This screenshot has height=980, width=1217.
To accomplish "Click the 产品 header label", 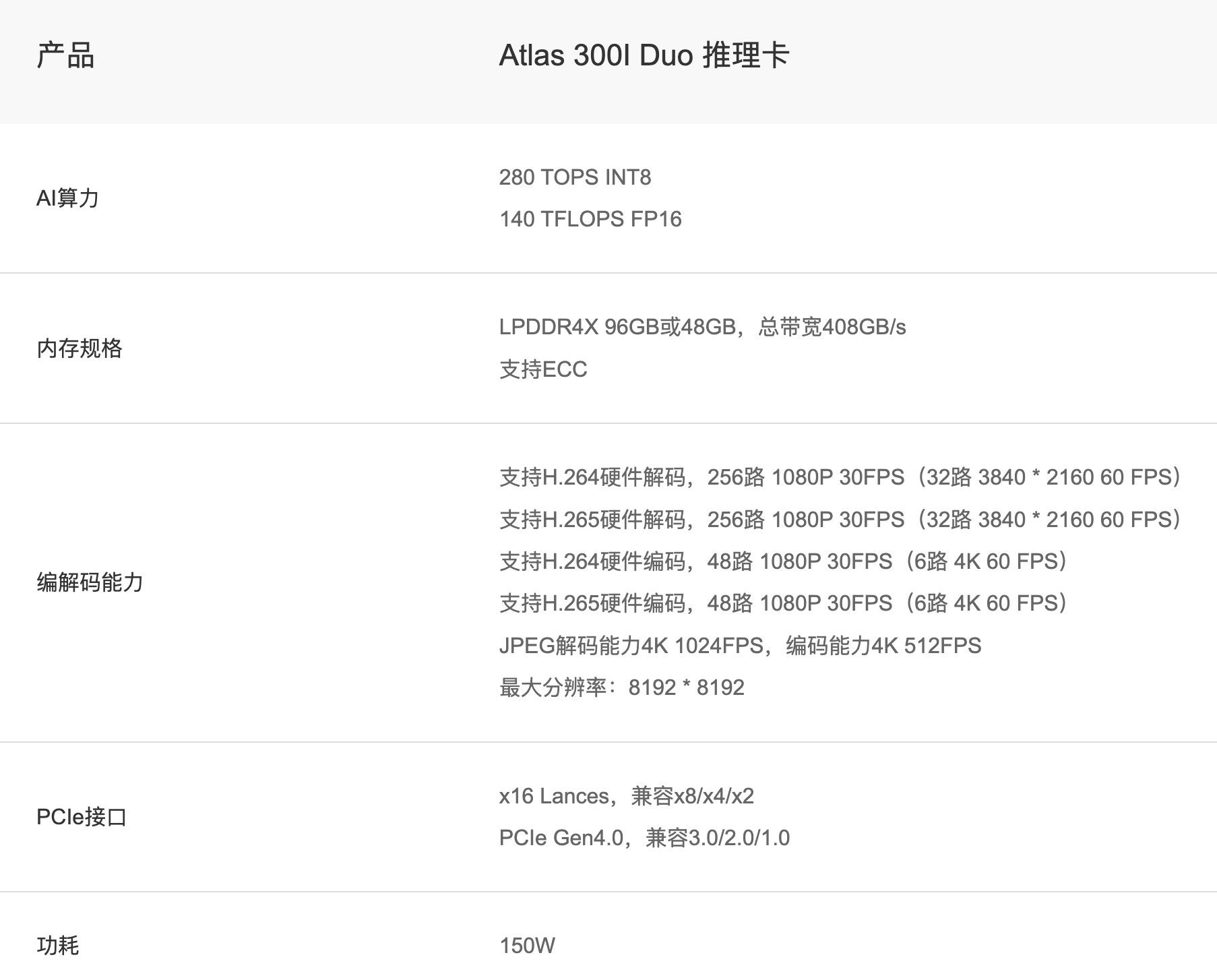I will point(65,55).
